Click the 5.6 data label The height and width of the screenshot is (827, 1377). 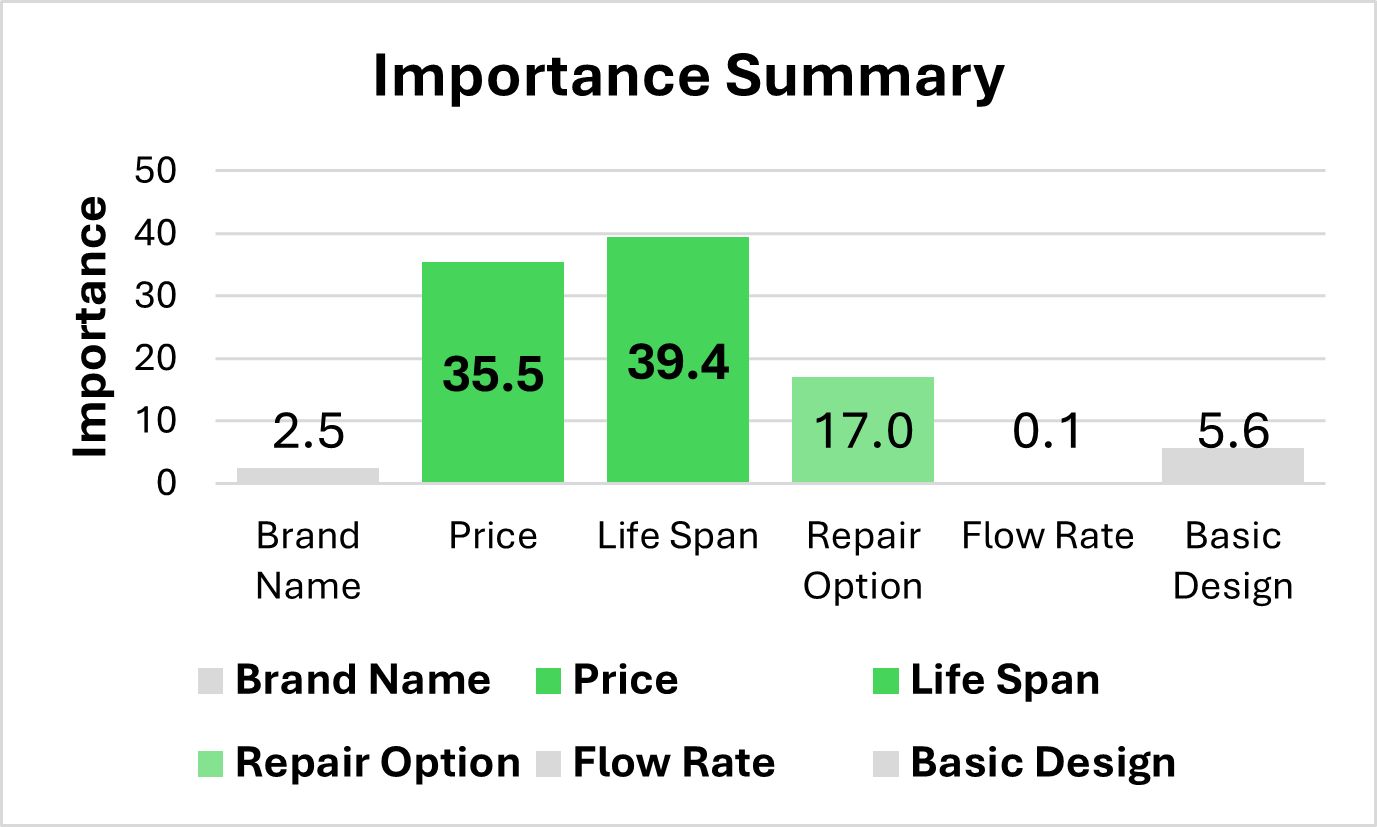[1233, 432]
